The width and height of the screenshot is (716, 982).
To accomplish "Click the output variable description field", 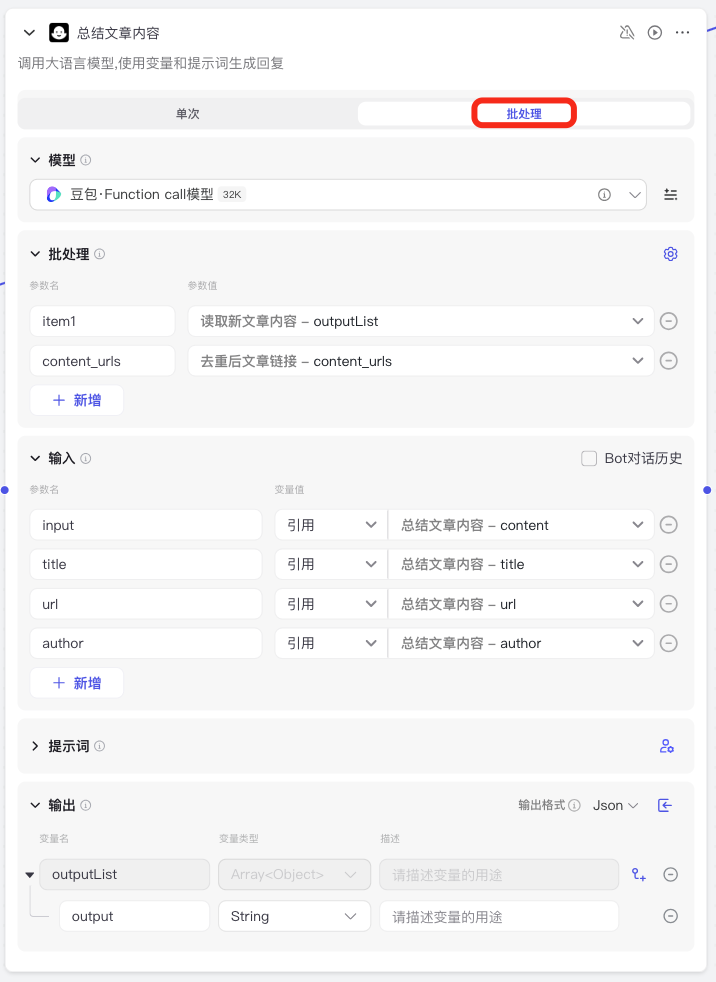I will coord(499,916).
